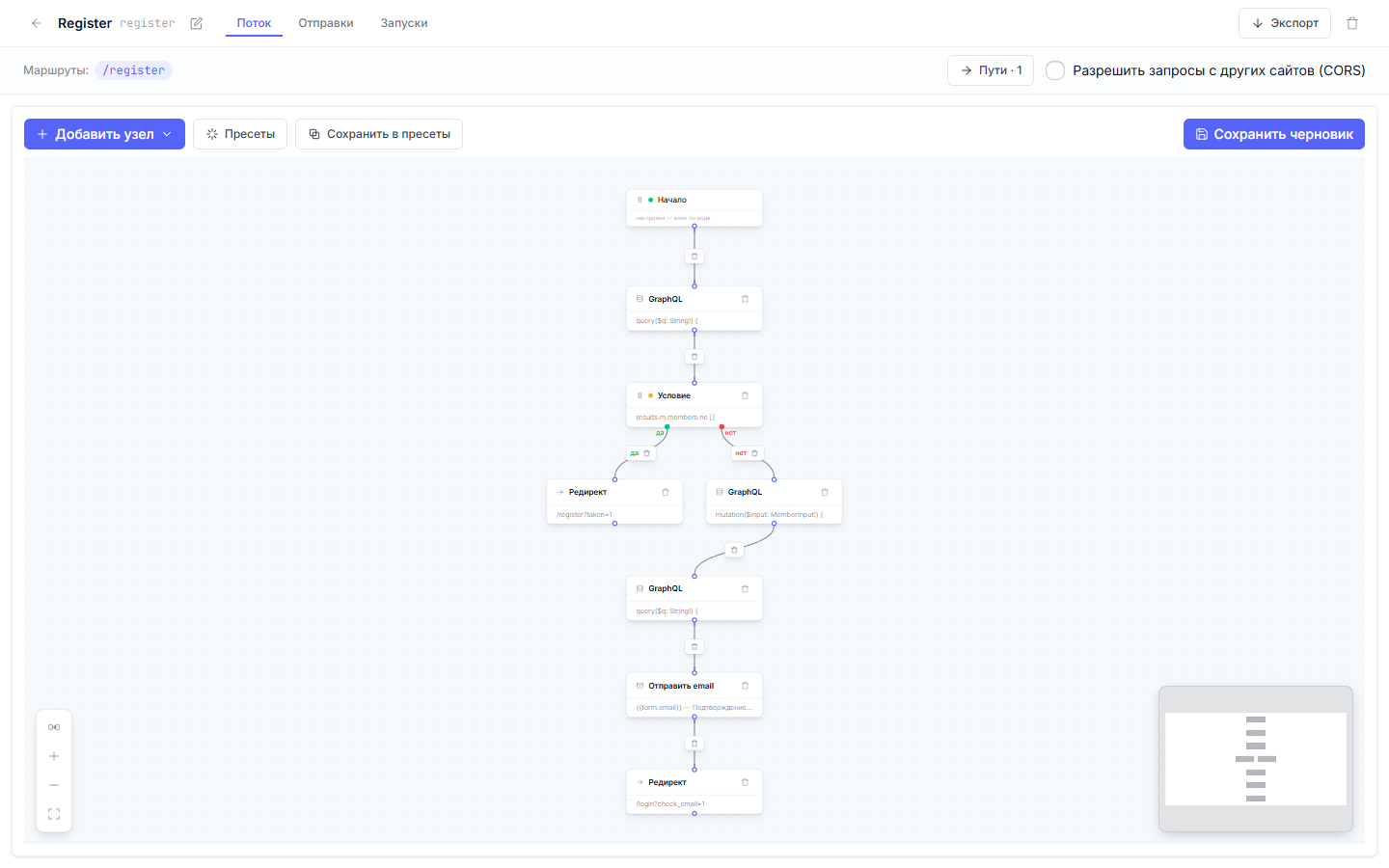This screenshot has height=868, width=1389.
Task: Remove the green 'да' branch edge
Action: click(x=647, y=453)
